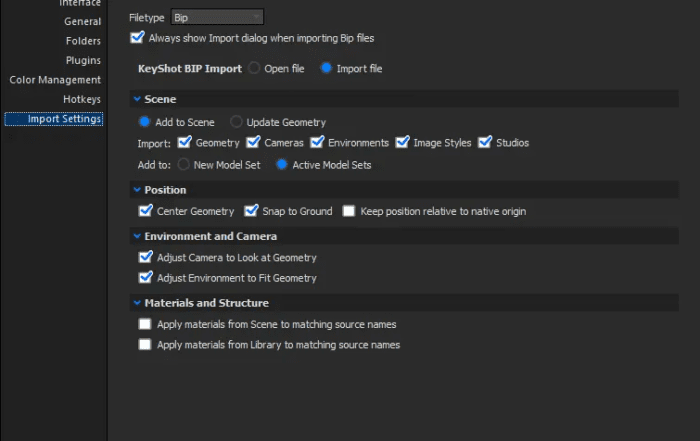The width and height of the screenshot is (700, 441).
Task: Open the Hotkeys preferences page
Action: click(82, 99)
